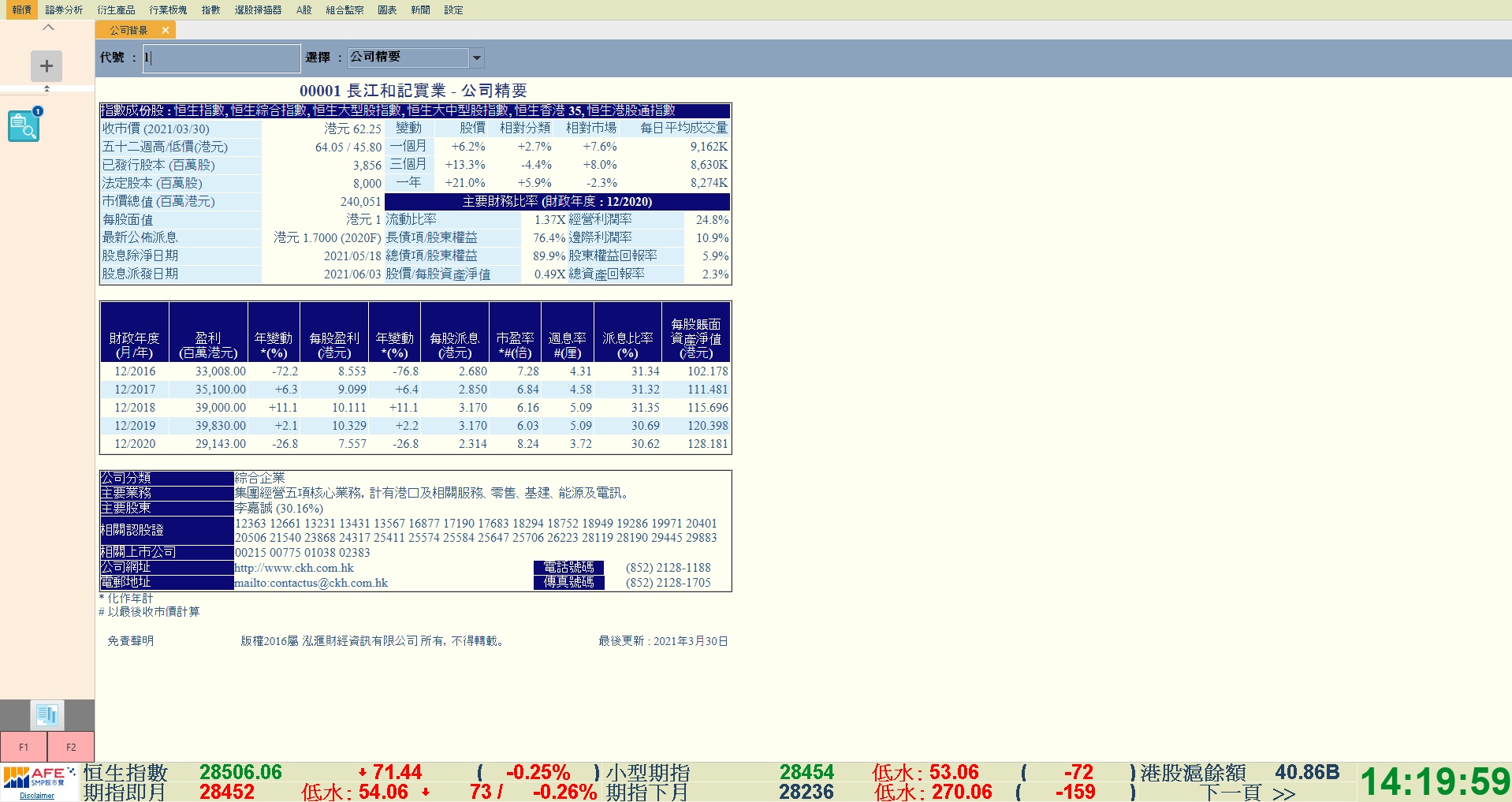
Task: Click the dividend ex-date 2021/05/18
Action: pyautogui.click(x=352, y=256)
